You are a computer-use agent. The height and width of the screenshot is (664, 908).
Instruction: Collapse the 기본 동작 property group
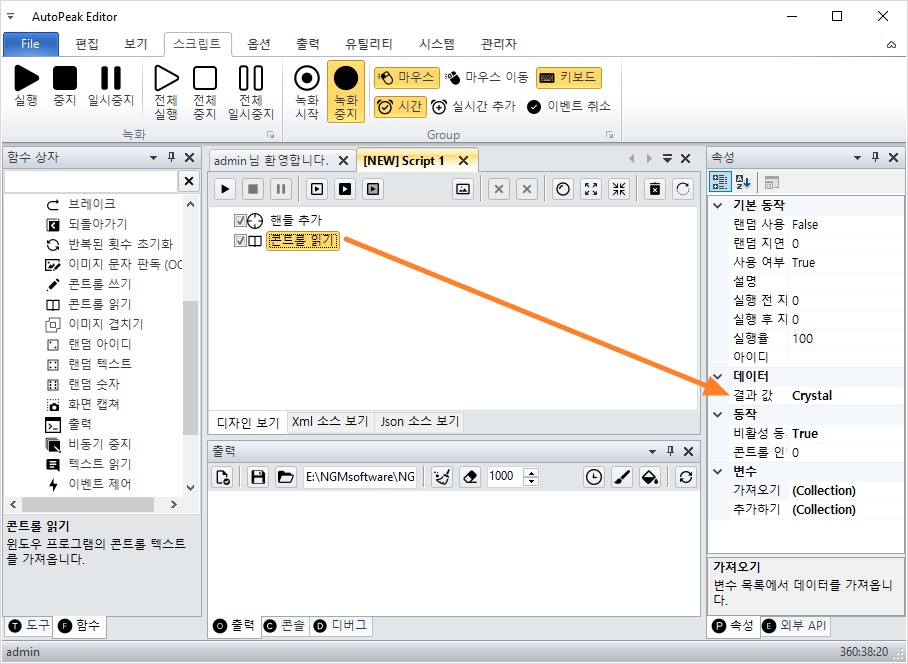(718, 206)
